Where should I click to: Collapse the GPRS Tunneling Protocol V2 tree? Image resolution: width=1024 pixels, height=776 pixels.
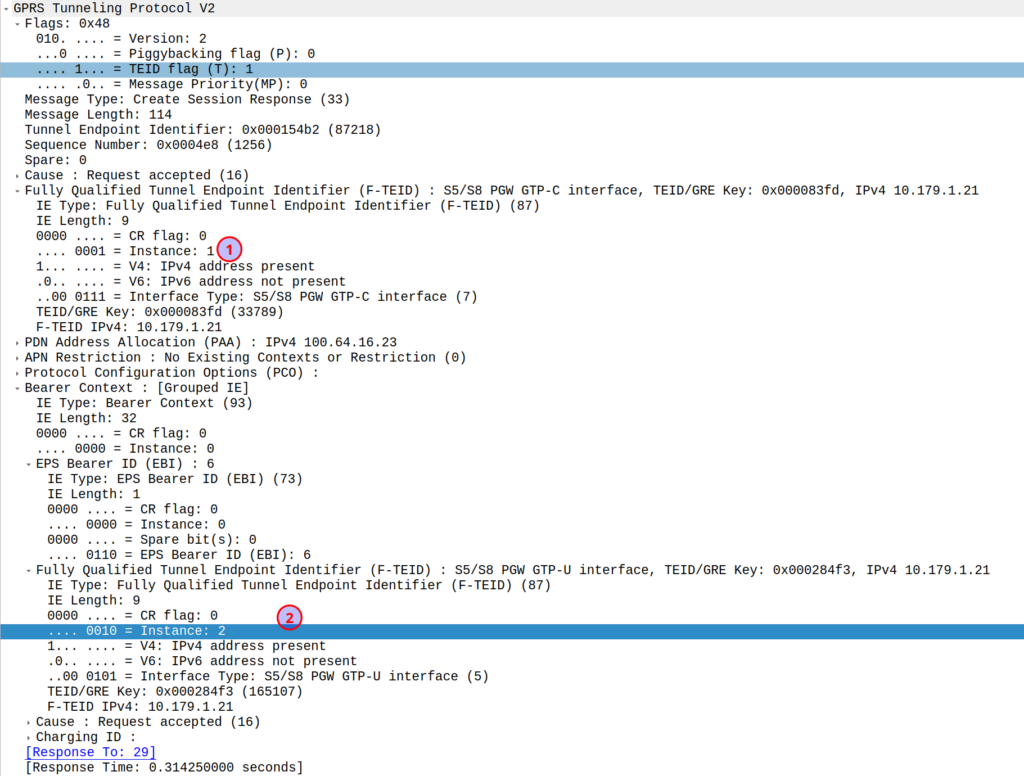(x=6, y=8)
